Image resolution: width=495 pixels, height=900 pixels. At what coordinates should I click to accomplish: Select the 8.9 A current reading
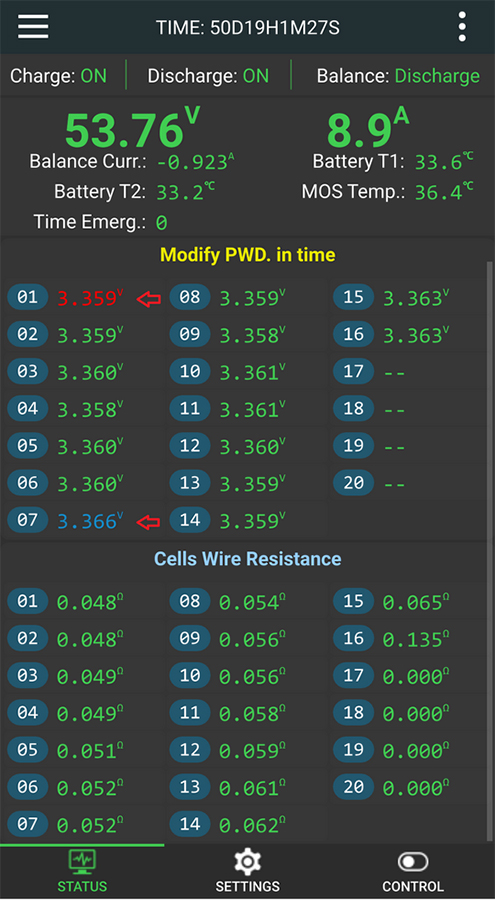(x=368, y=130)
